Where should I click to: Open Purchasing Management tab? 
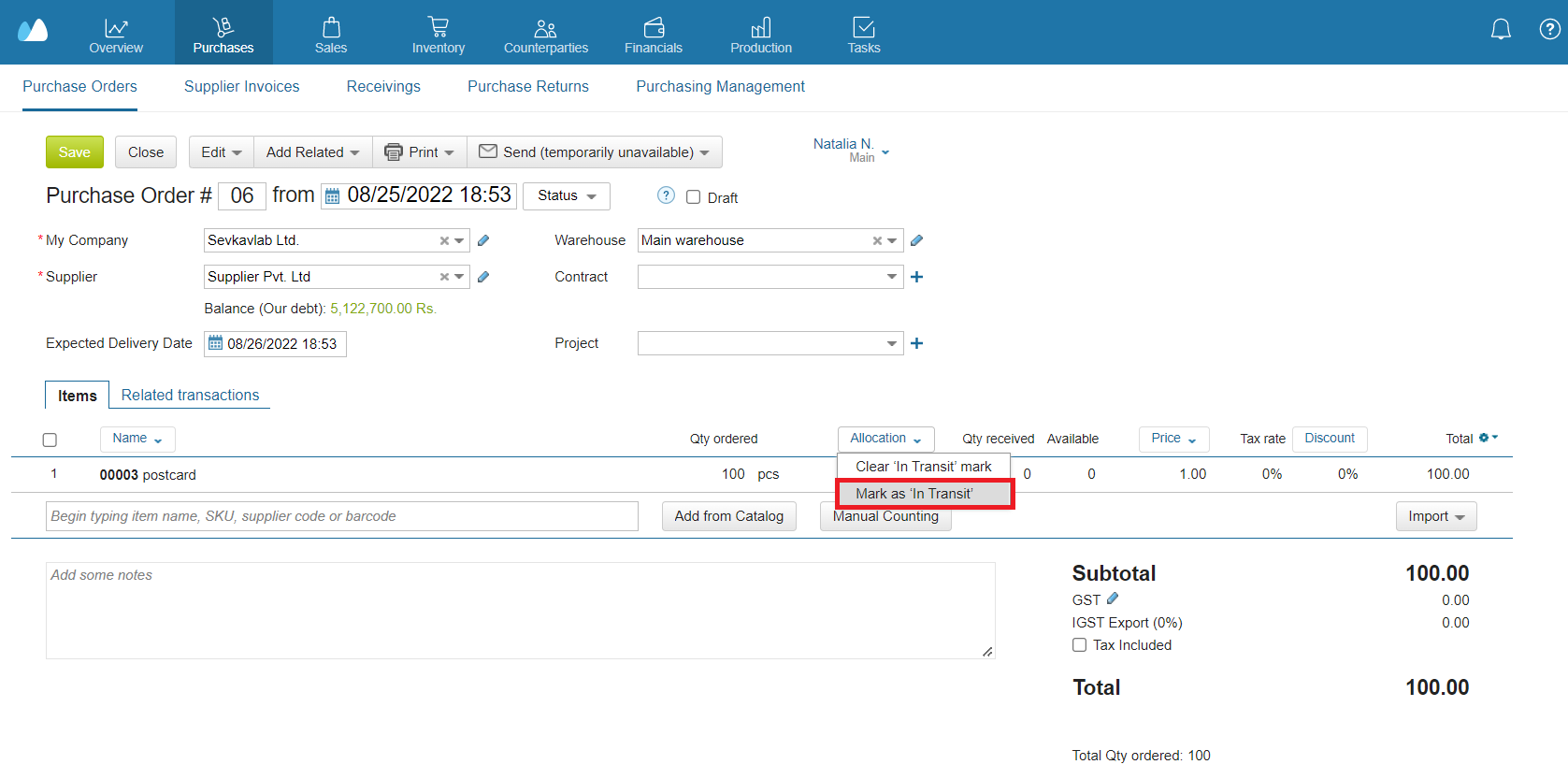(x=720, y=86)
